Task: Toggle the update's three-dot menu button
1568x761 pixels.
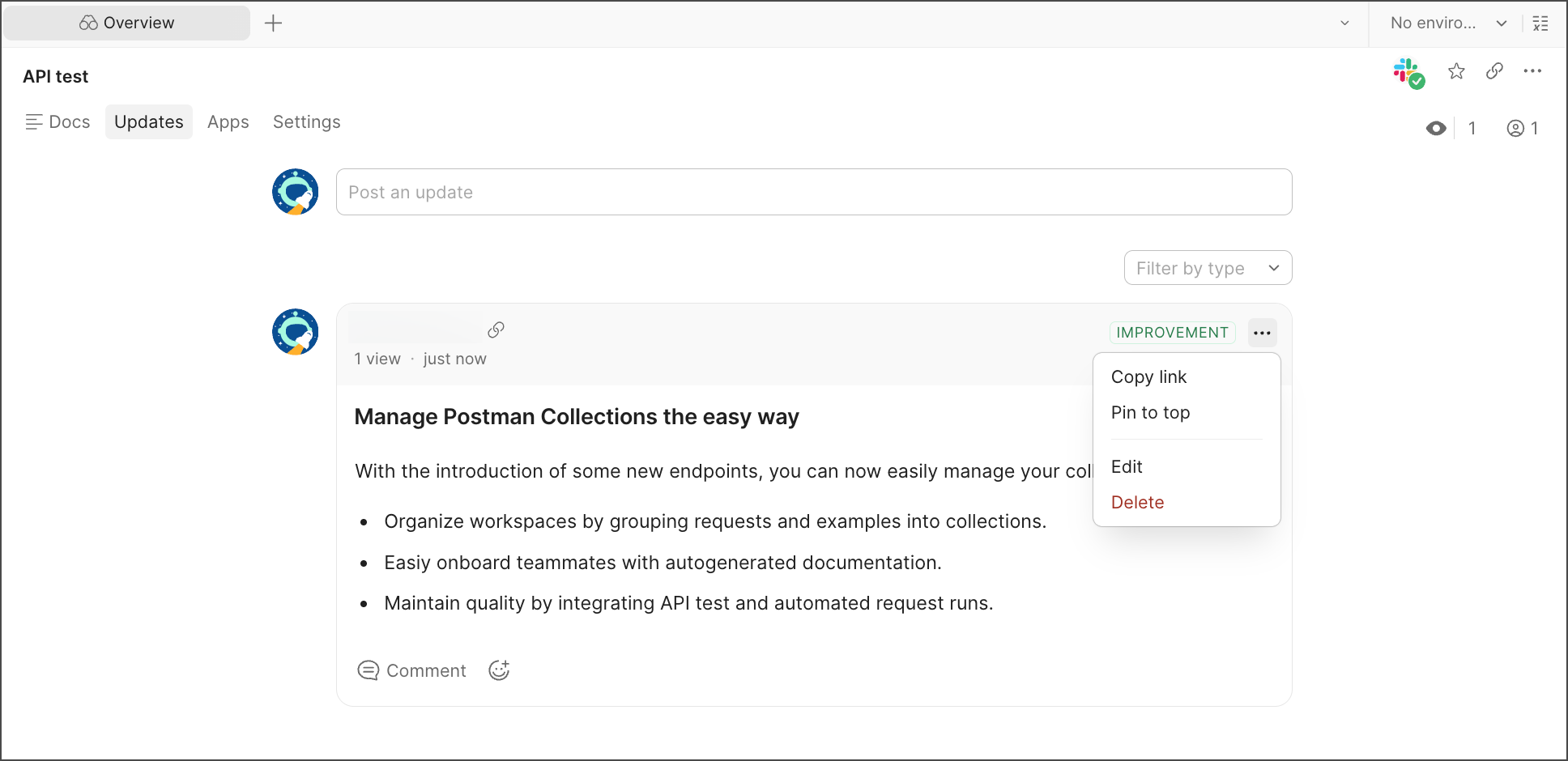Action: click(x=1262, y=333)
